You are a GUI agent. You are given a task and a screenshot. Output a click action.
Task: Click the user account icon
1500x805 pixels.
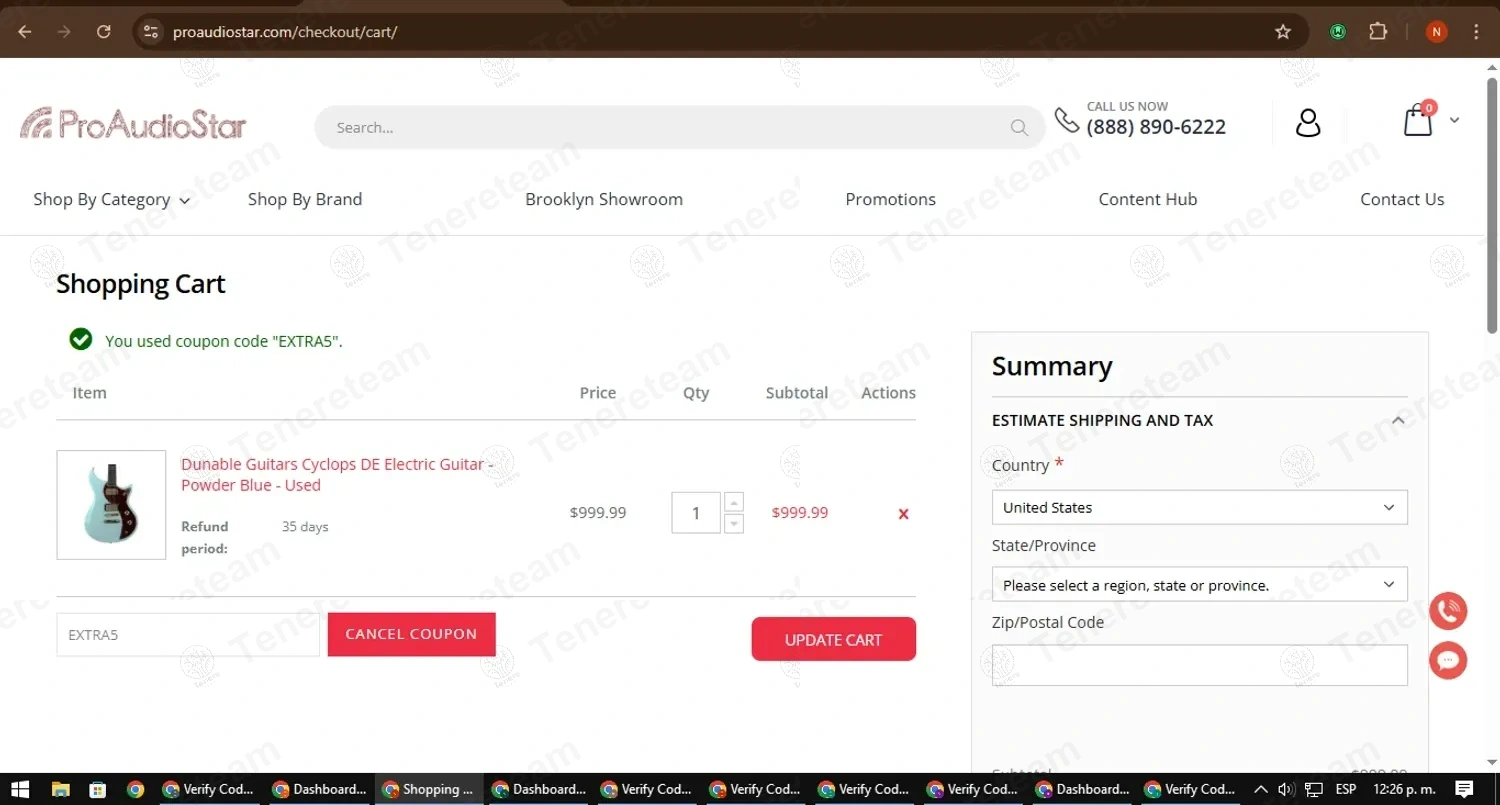tap(1308, 122)
